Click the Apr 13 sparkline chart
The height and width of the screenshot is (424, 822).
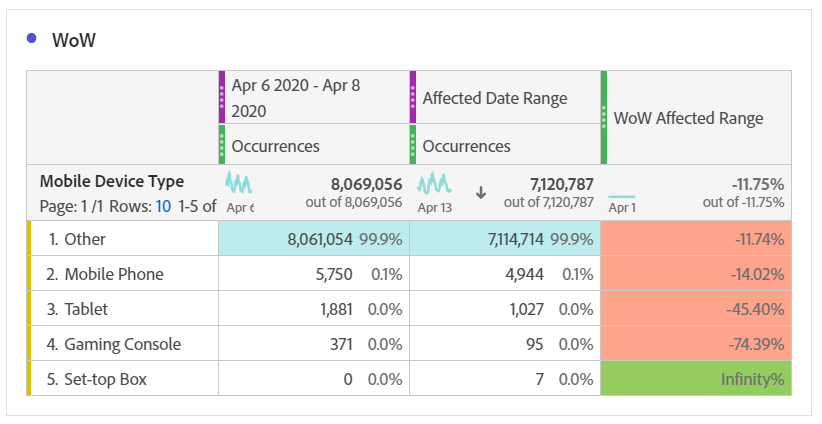click(435, 183)
